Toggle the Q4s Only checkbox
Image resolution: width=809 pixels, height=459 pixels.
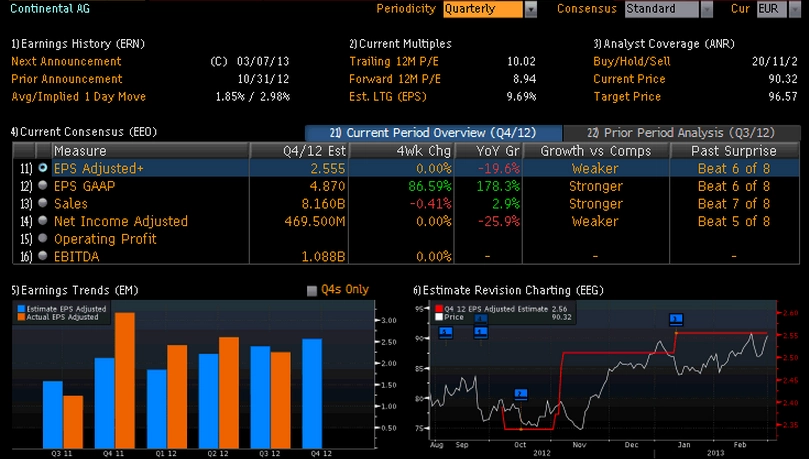click(312, 290)
